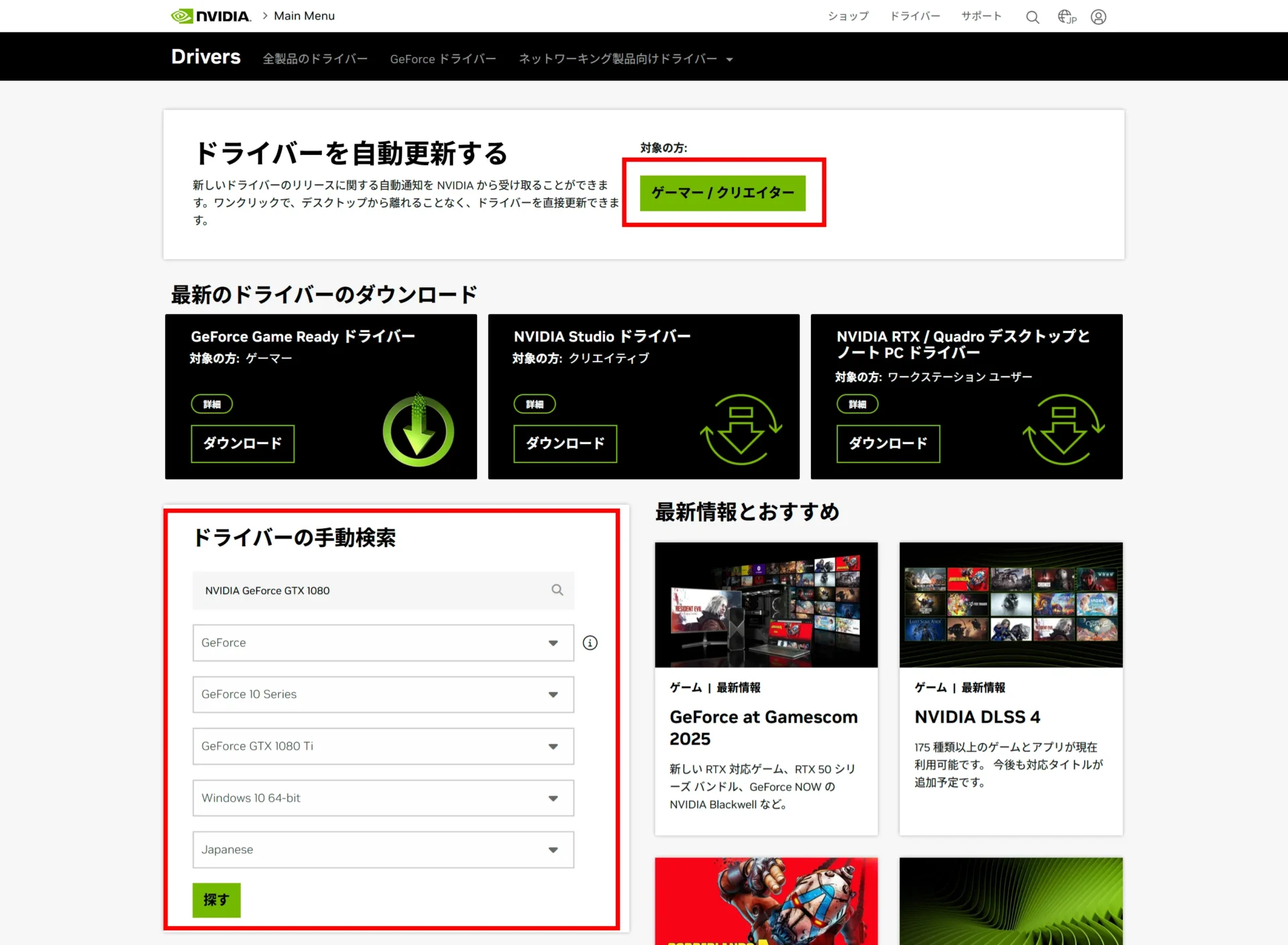
Task: Click the RTX / Quadro driver download icon
Action: [x=1064, y=430]
